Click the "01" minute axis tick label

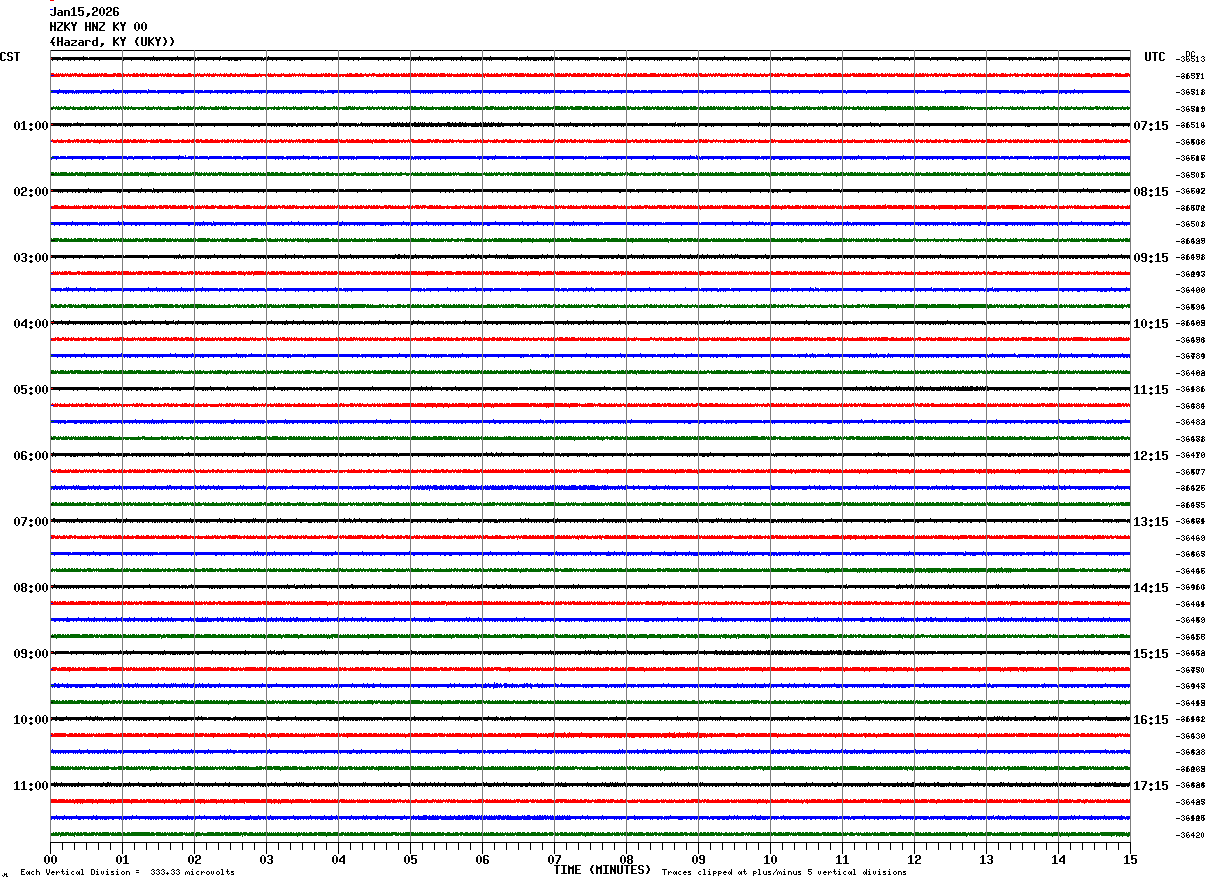tap(122, 859)
